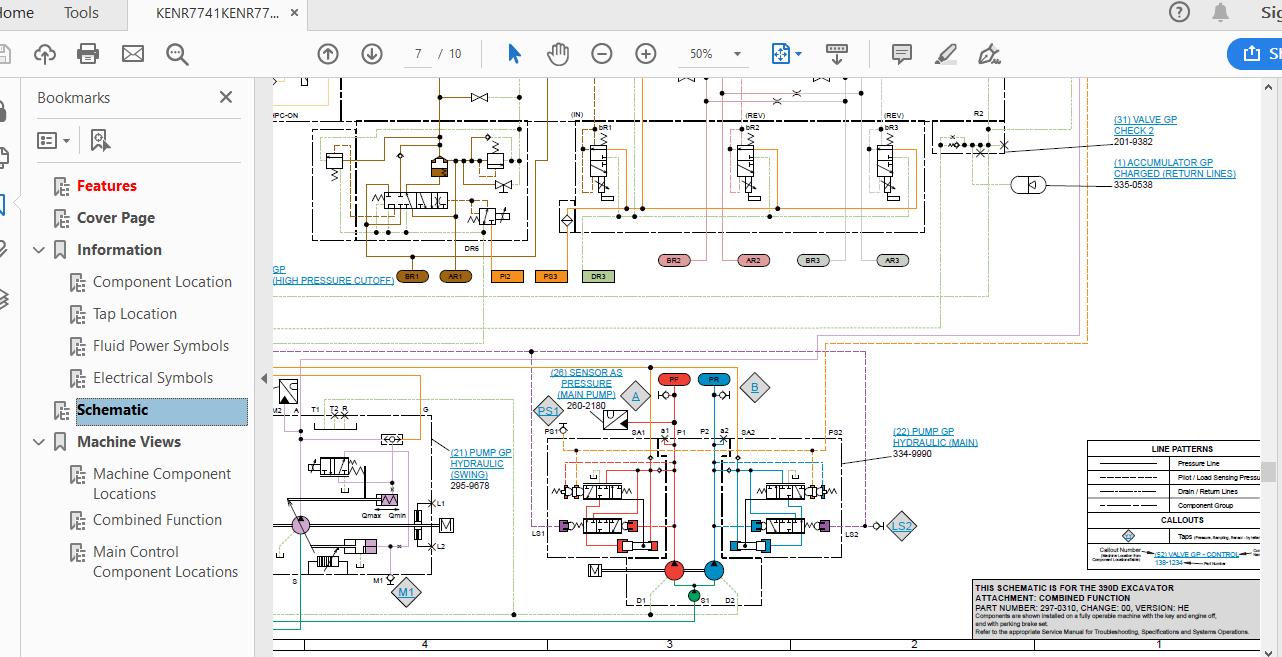
Task: Click the Pump GP Hydraulic (Main) link
Action: (934, 437)
